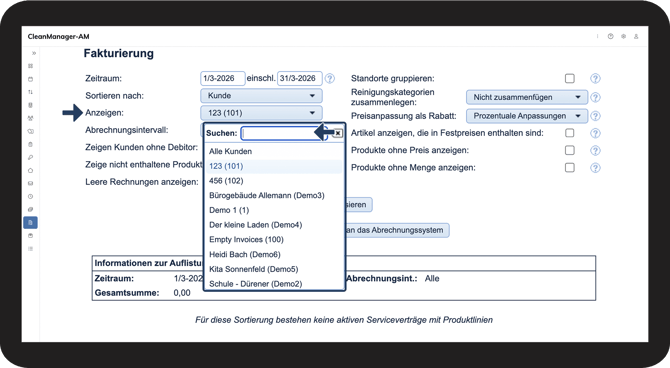Screen dimensions: 670x368
Task: Open the calendar icon in the sidebar
Action: pyautogui.click(x=30, y=79)
